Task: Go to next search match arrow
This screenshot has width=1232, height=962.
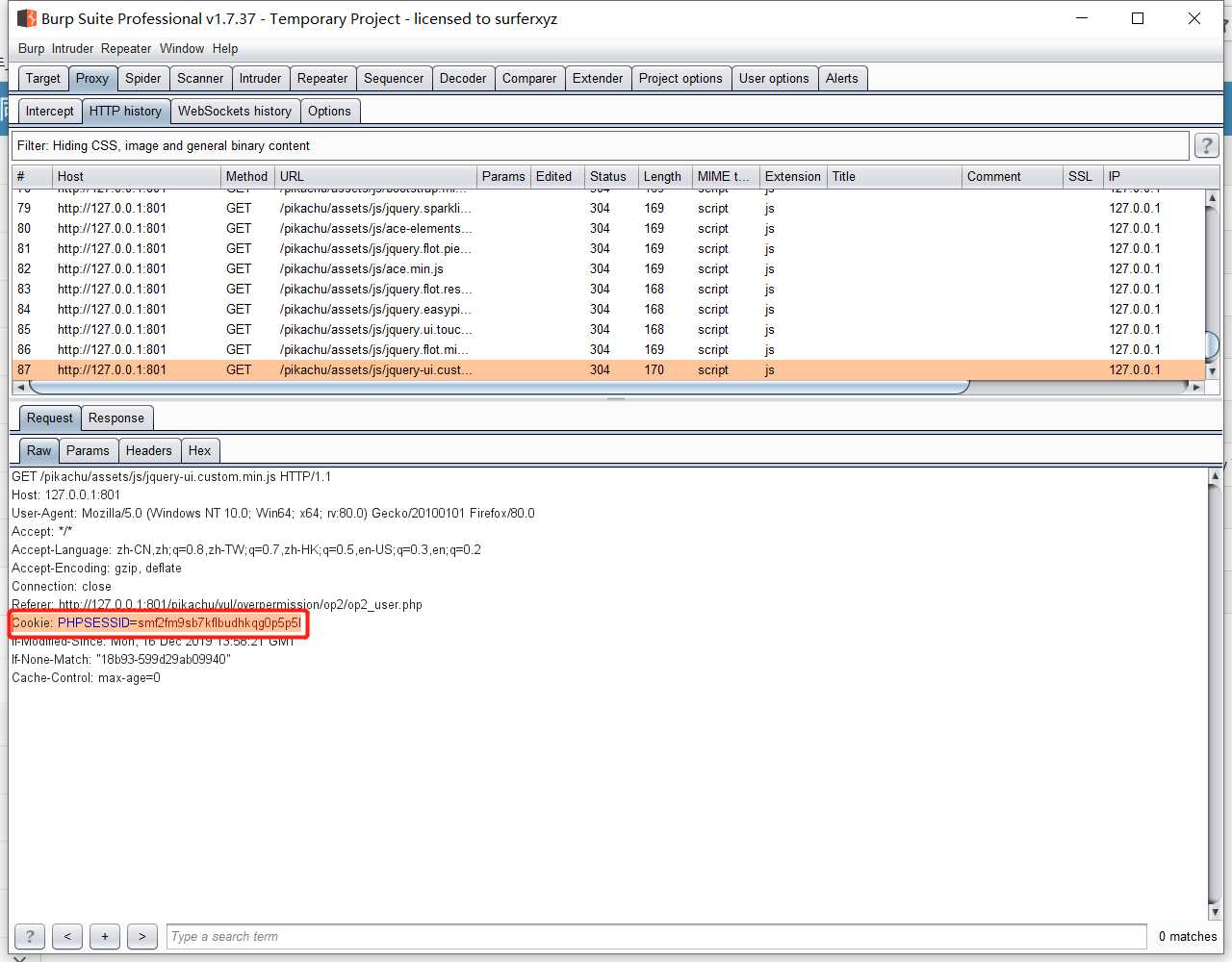Action: coord(142,936)
